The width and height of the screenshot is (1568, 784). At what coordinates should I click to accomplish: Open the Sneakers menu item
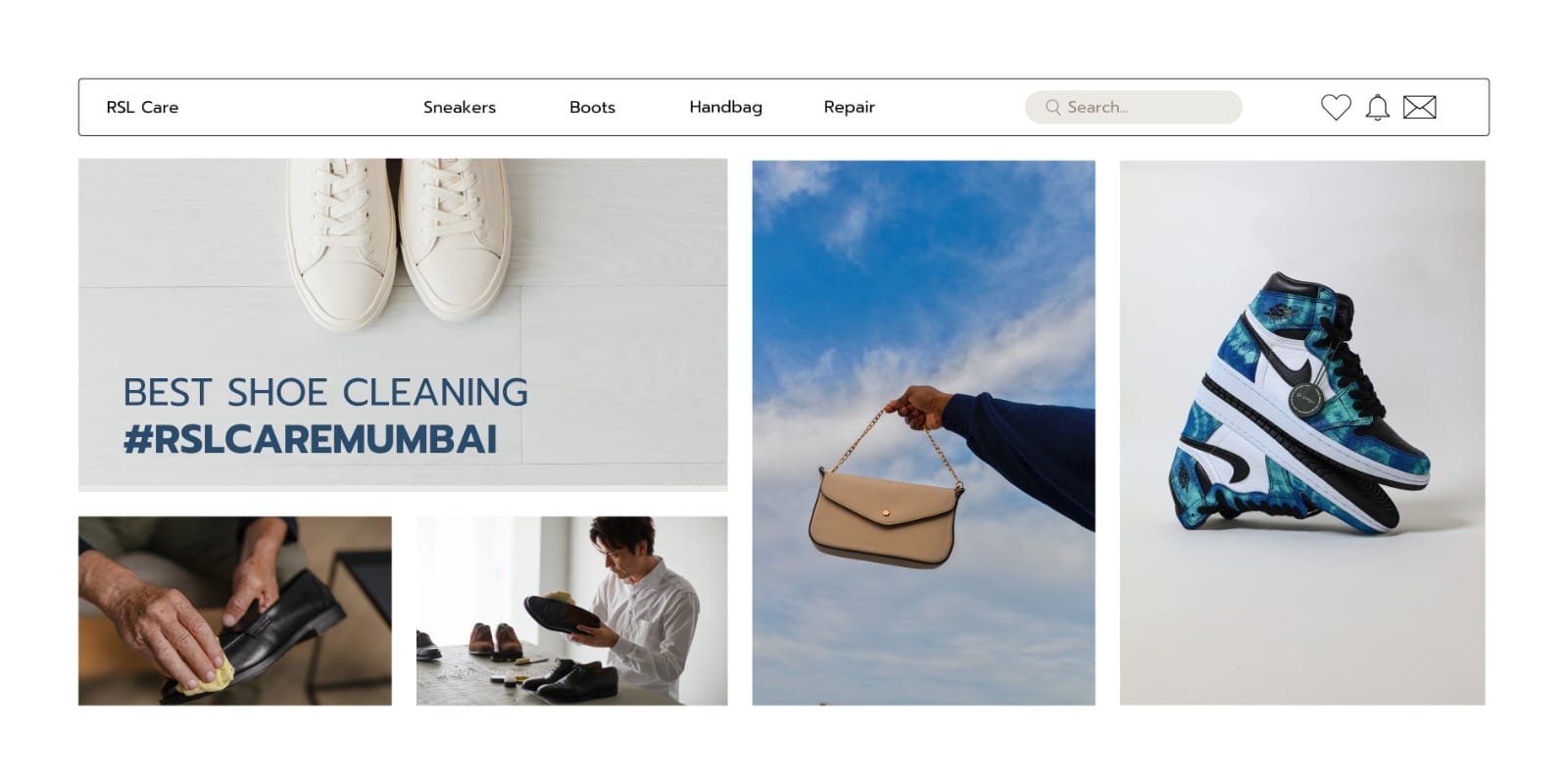coord(460,107)
